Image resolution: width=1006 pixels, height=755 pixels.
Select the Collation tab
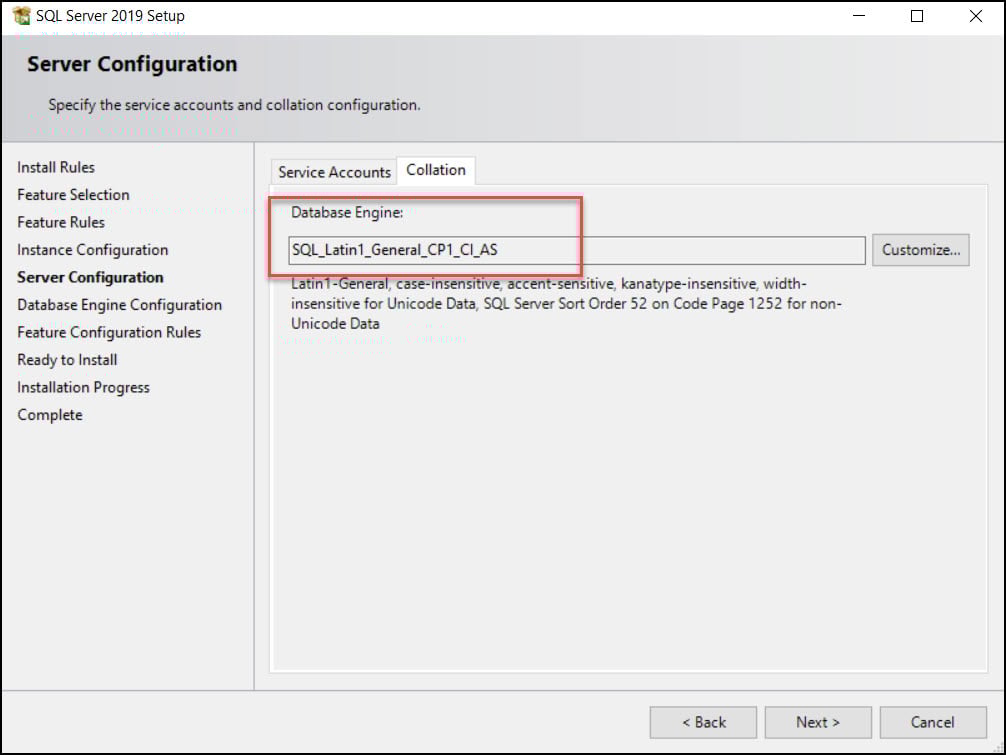tap(436, 170)
